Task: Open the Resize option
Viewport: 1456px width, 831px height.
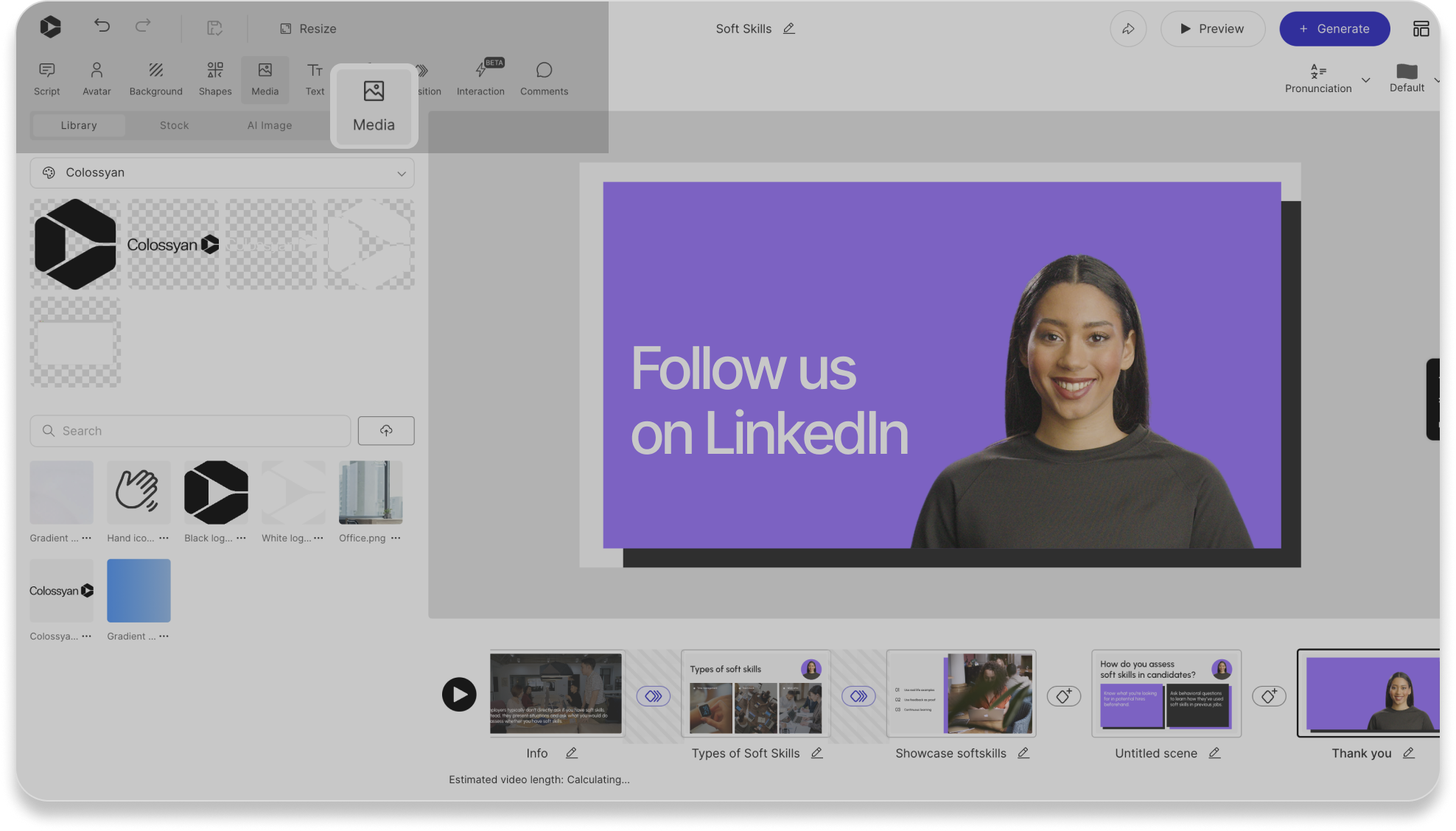Action: 308,29
